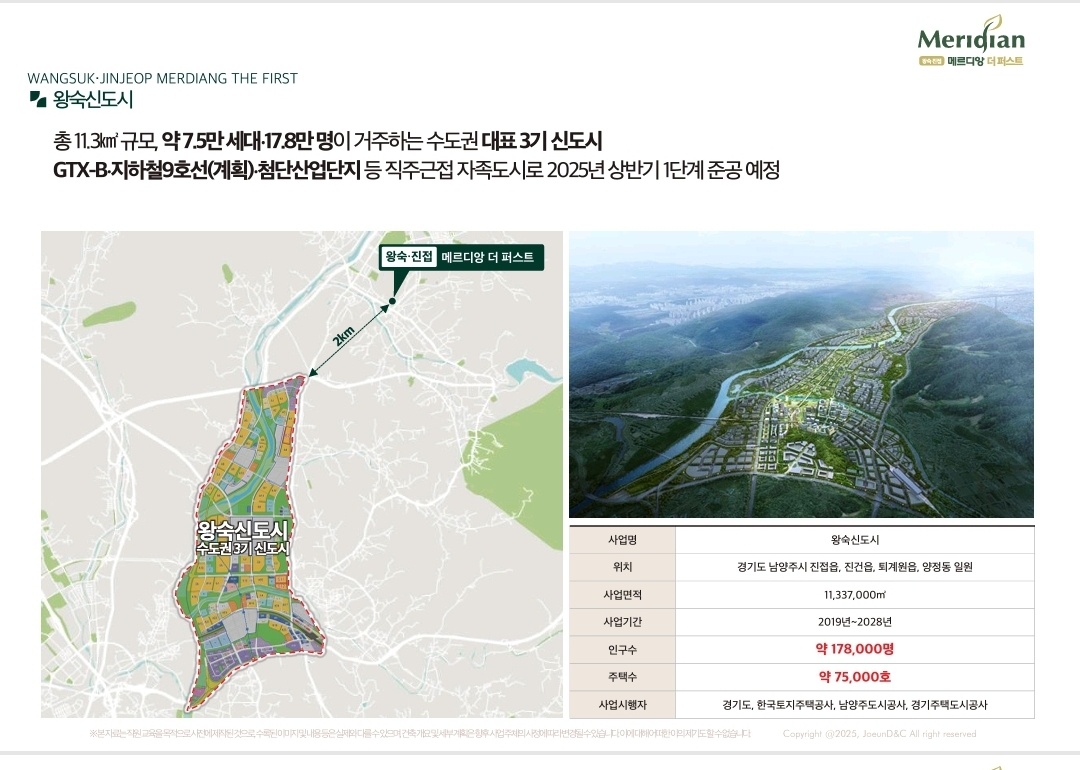The width and height of the screenshot is (1080, 770).
Task: Click the 사업시행자 row label
Action: [622, 705]
